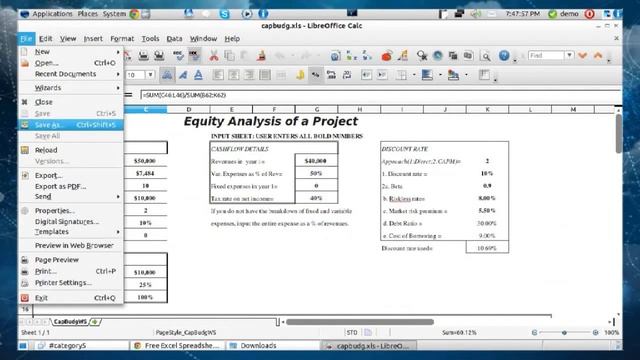Toggle Align Right

[x=249, y=75]
